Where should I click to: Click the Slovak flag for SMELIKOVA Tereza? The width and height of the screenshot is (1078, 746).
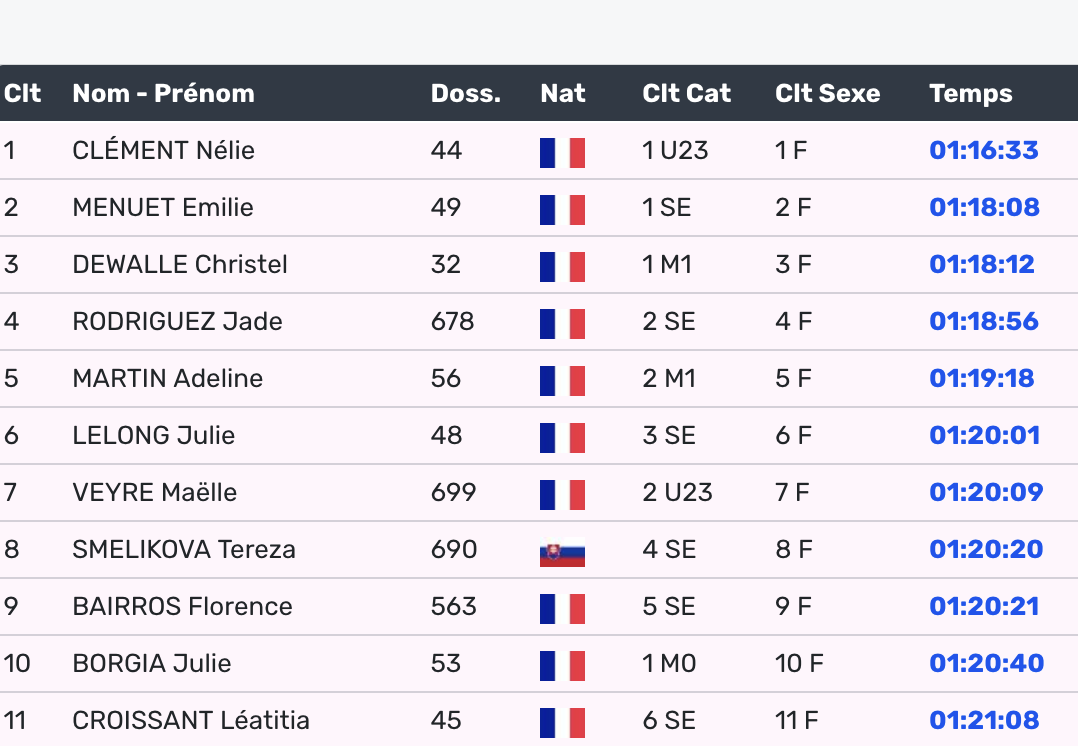[x=562, y=551]
